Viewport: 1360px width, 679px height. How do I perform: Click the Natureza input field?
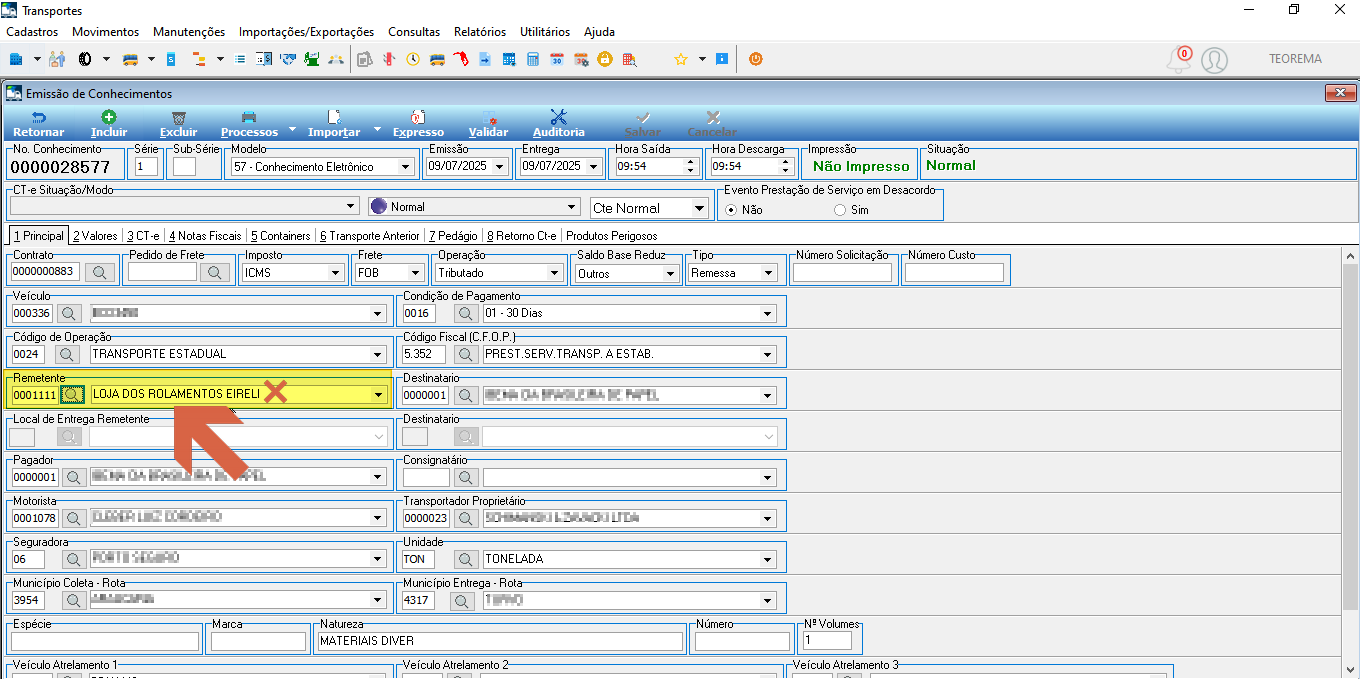tap(498, 641)
